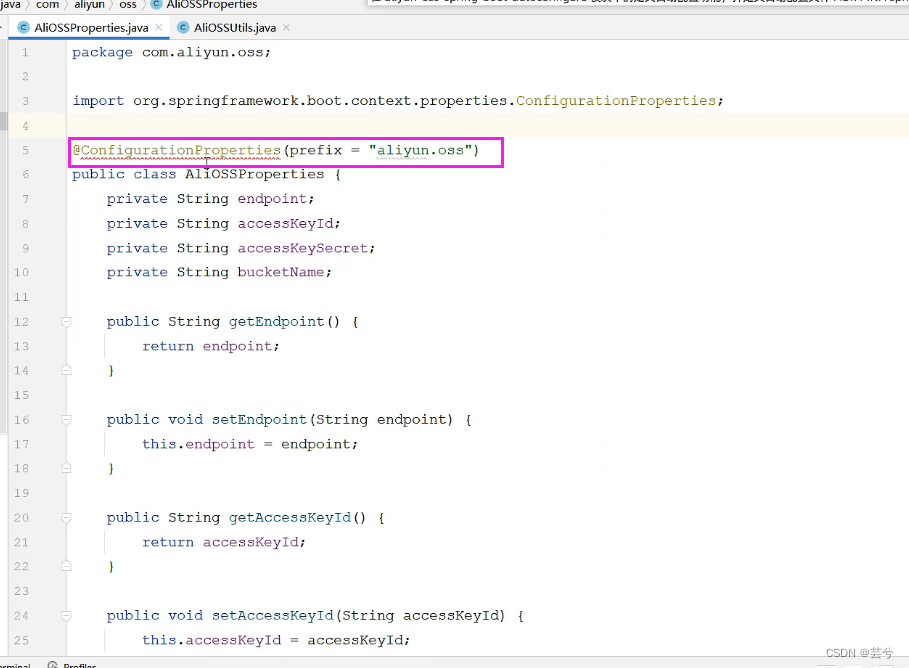Click the class icon on AliOSSUtils.java tab
Viewport: 909px width, 668px height.
[x=183, y=27]
